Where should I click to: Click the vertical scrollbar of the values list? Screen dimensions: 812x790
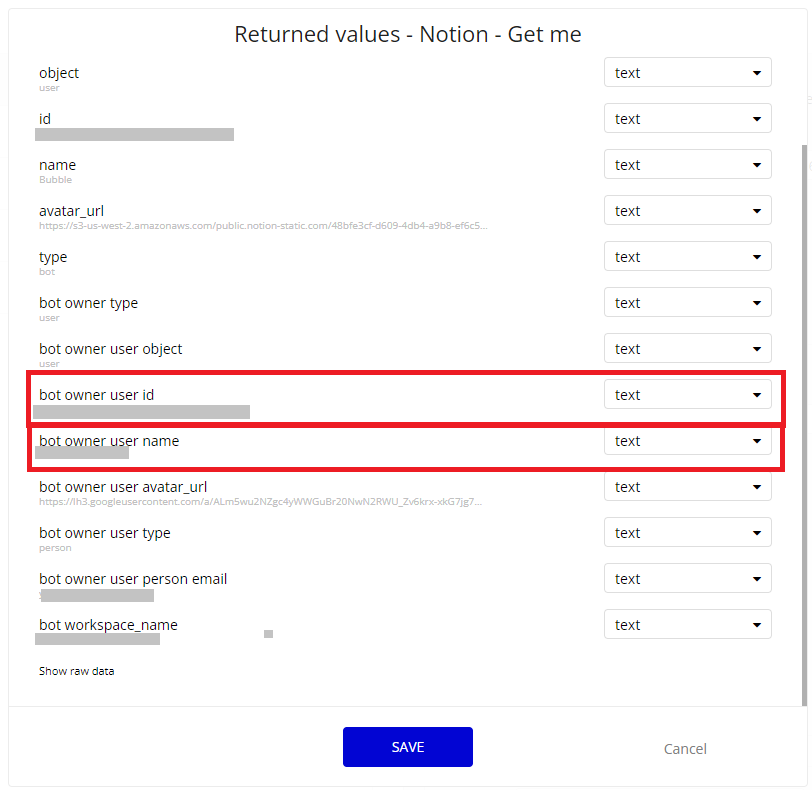(x=804, y=425)
